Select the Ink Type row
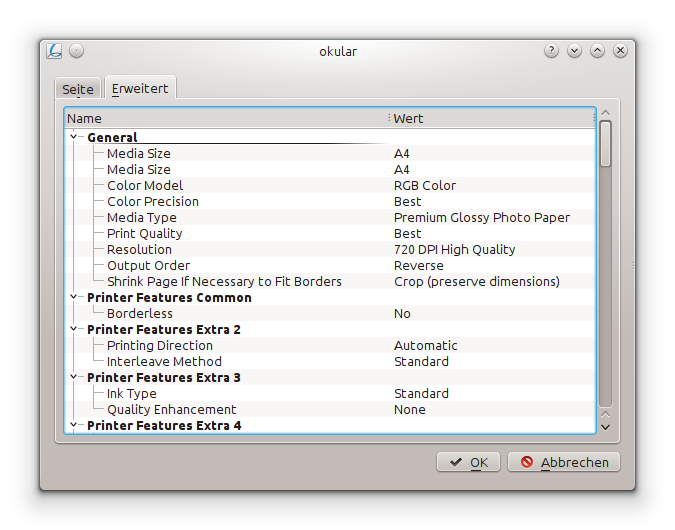 pos(330,393)
